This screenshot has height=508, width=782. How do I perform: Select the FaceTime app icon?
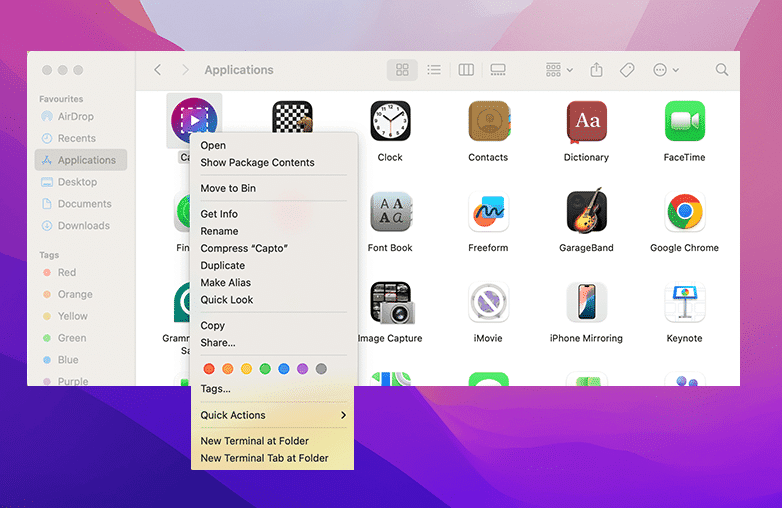(685, 121)
